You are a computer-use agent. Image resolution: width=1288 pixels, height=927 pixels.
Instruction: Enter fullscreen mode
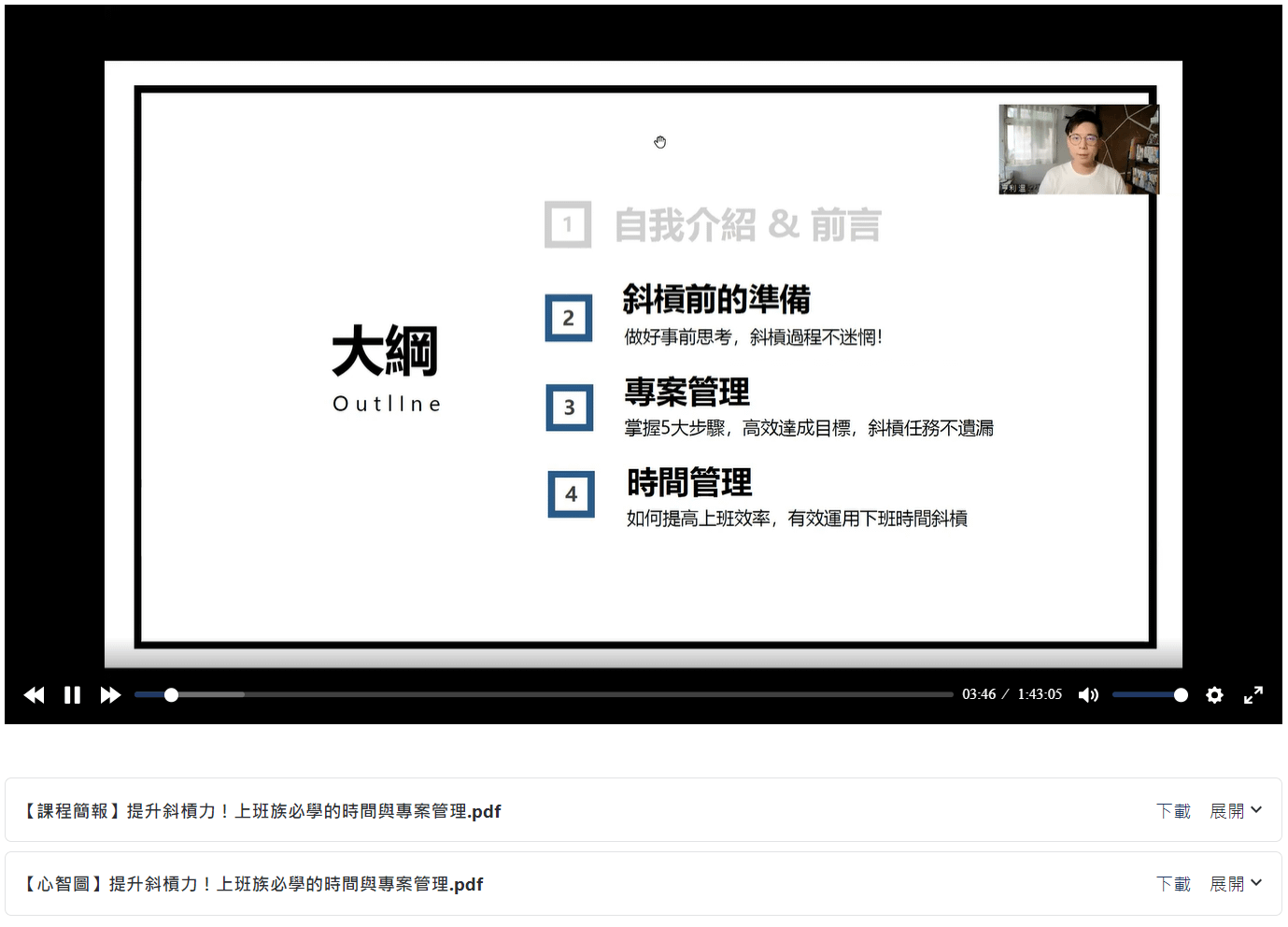point(1253,695)
